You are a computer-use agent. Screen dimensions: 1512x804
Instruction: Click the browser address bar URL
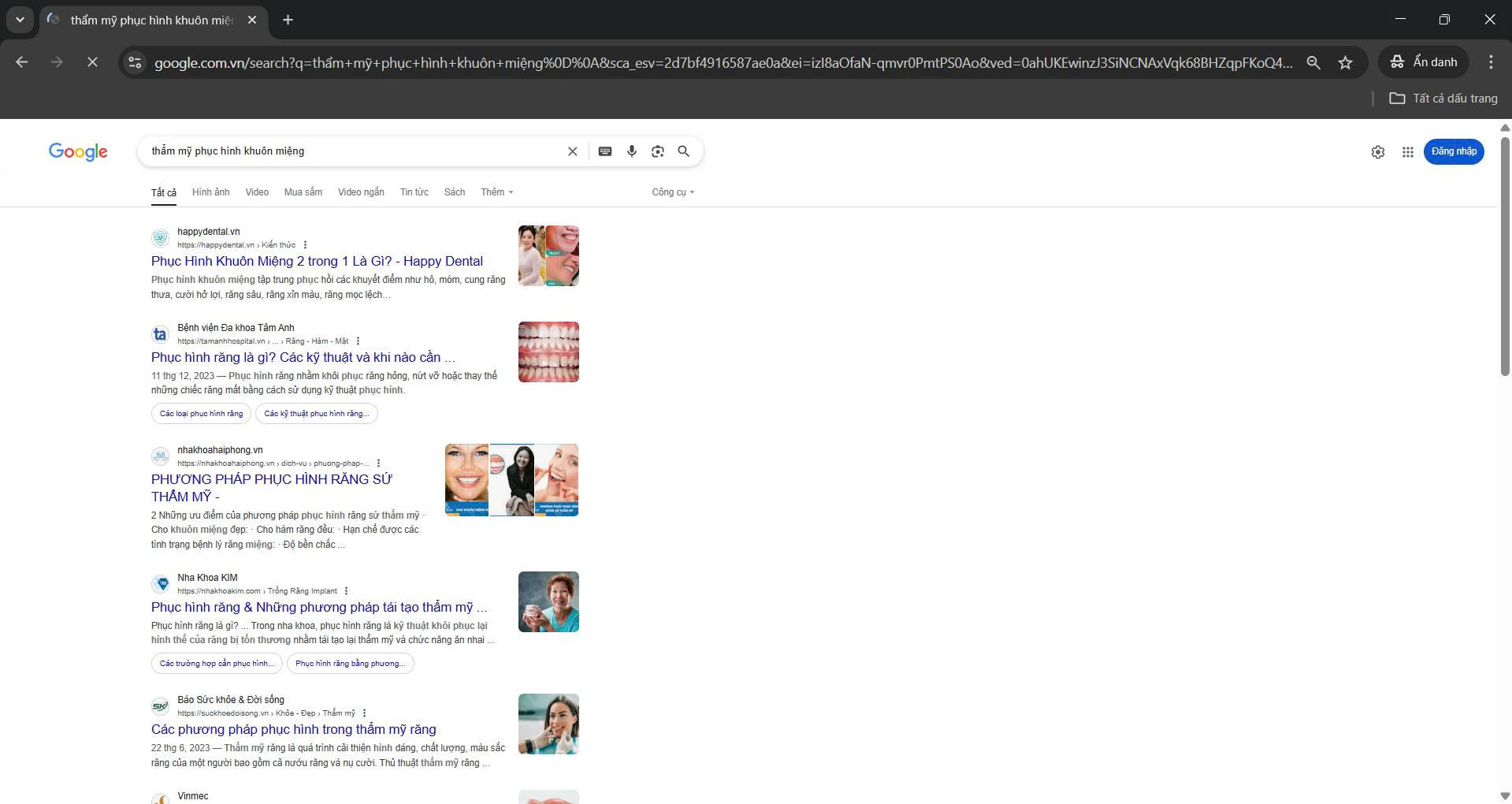tap(723, 62)
